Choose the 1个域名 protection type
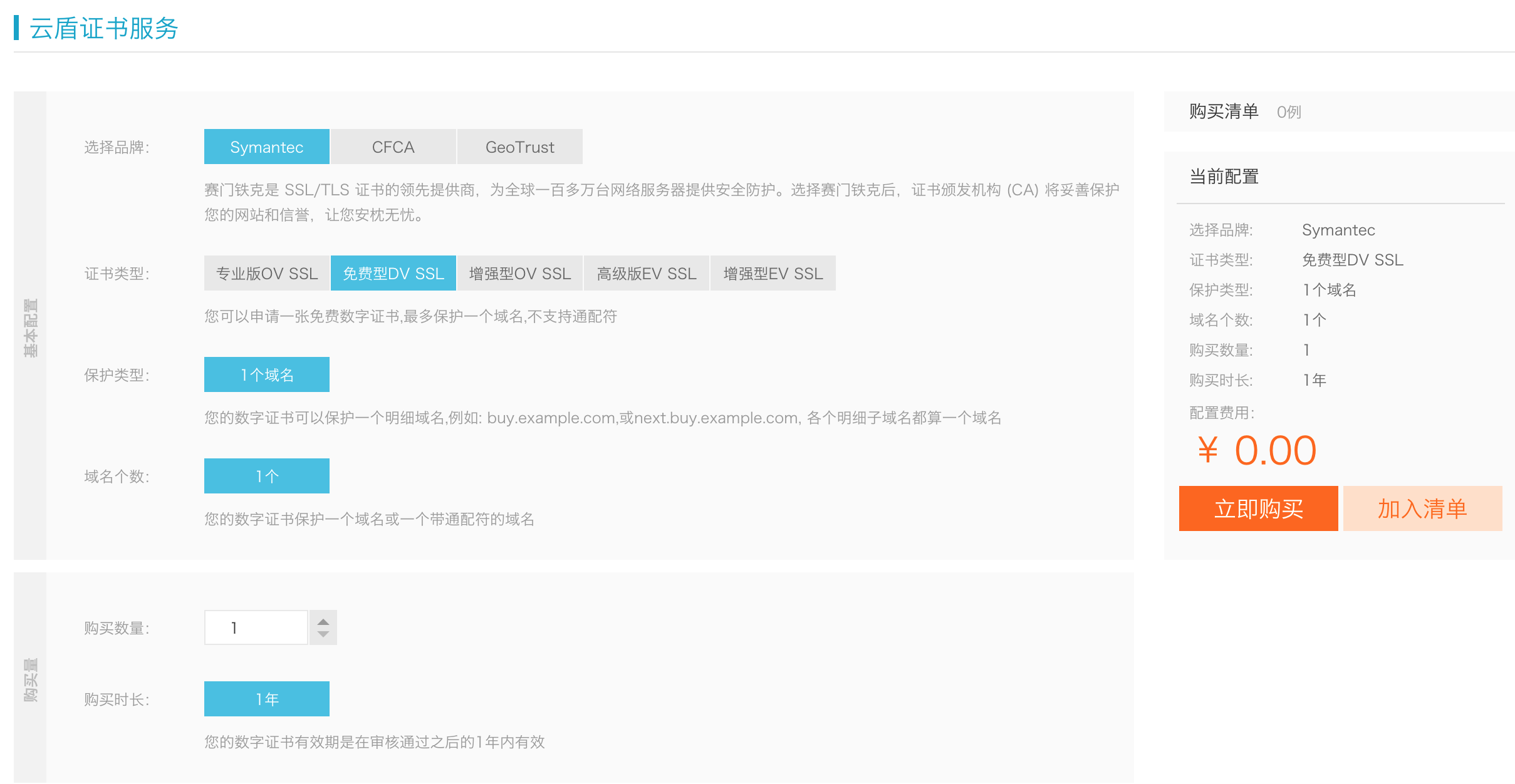The width and height of the screenshot is (1515, 784). 266,374
